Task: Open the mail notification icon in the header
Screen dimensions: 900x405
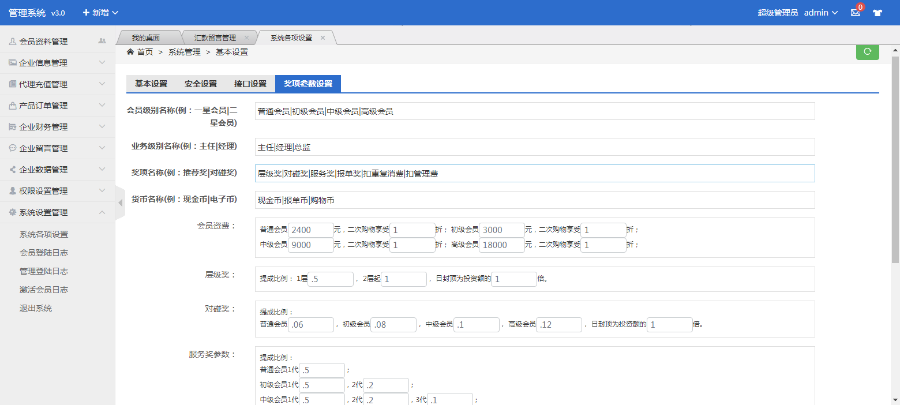Action: 855,12
